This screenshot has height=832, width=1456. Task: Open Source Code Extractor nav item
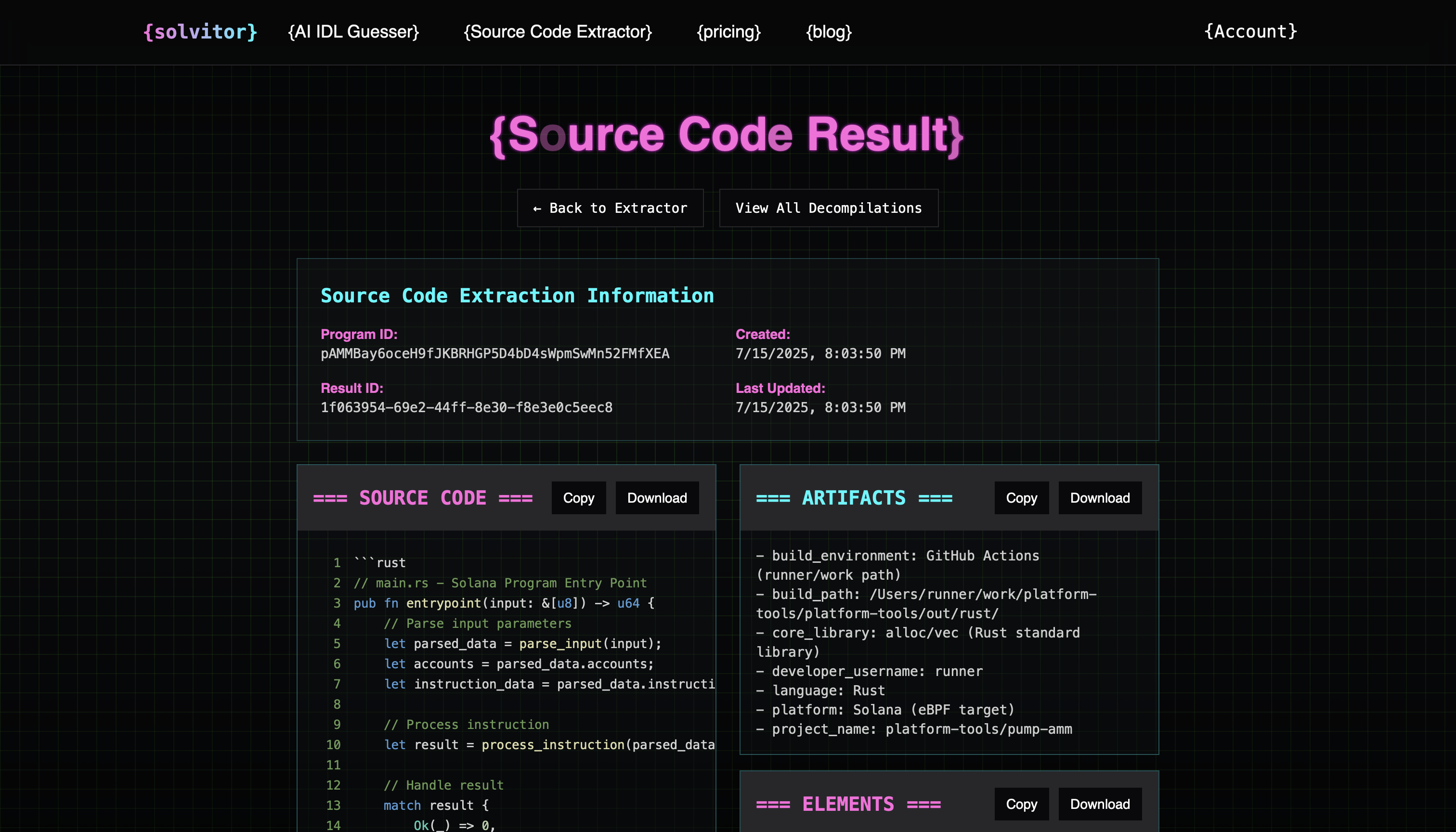pyautogui.click(x=558, y=32)
